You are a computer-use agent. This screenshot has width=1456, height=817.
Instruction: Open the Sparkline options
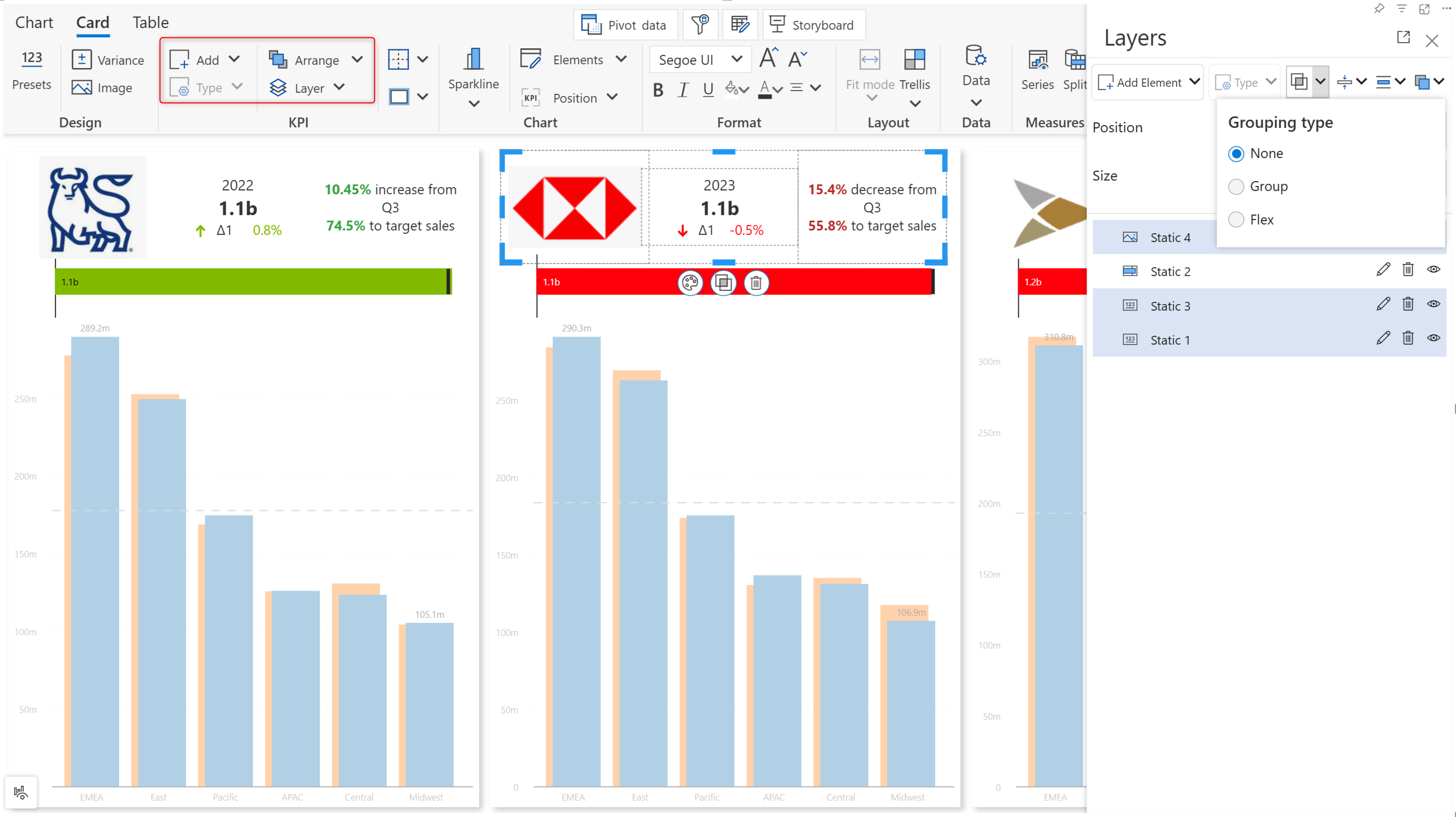pyautogui.click(x=474, y=77)
